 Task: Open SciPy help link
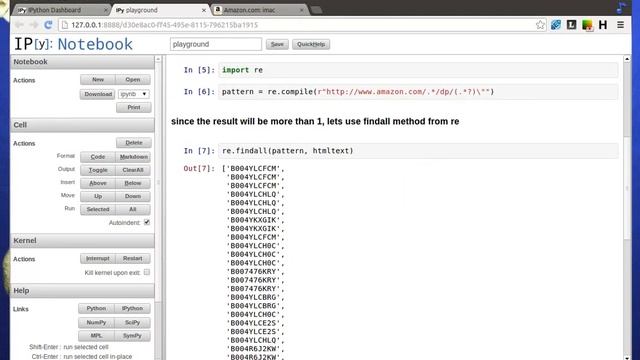[x=132, y=322]
